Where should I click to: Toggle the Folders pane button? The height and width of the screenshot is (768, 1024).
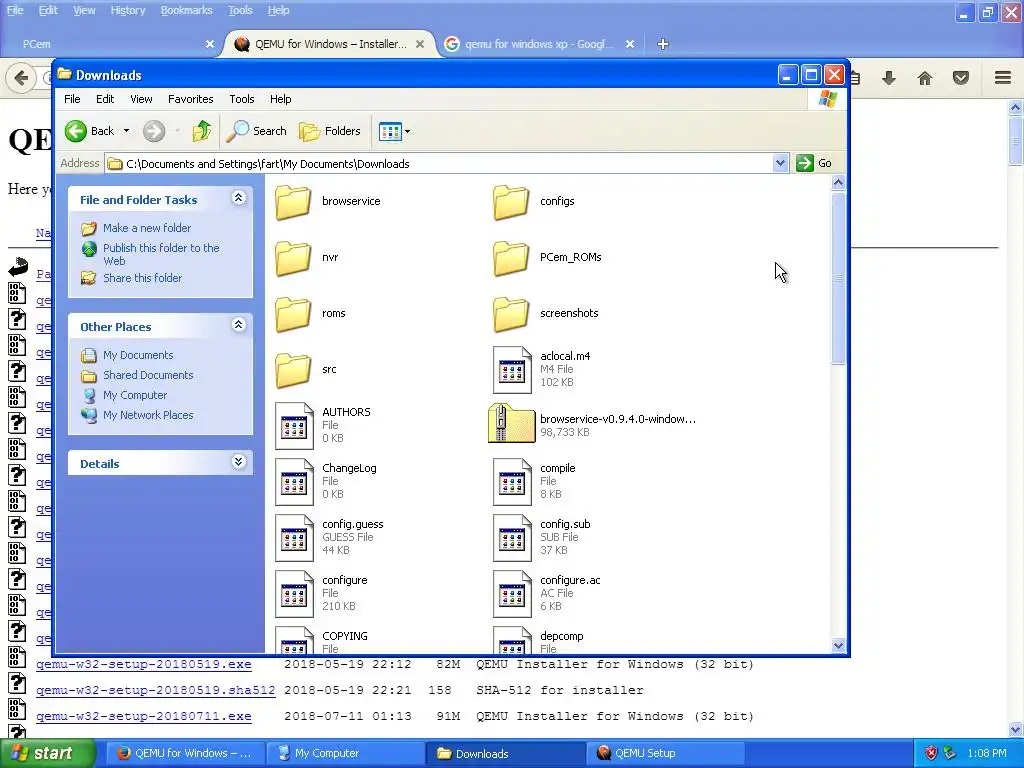tap(330, 131)
